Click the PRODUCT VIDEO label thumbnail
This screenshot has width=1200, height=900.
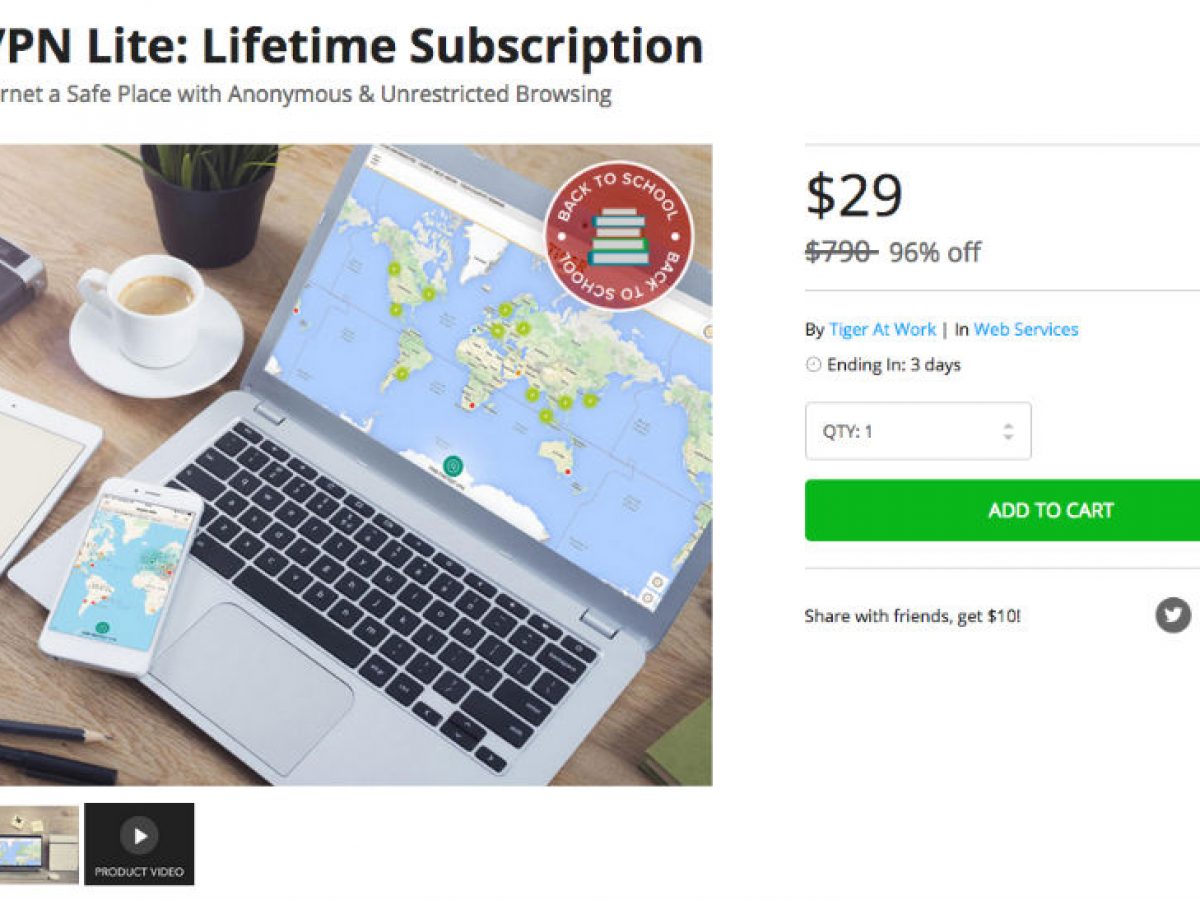(139, 844)
